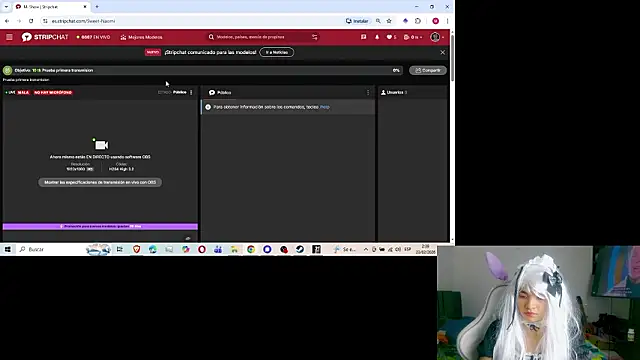Click the help link in chat message

point(325,107)
